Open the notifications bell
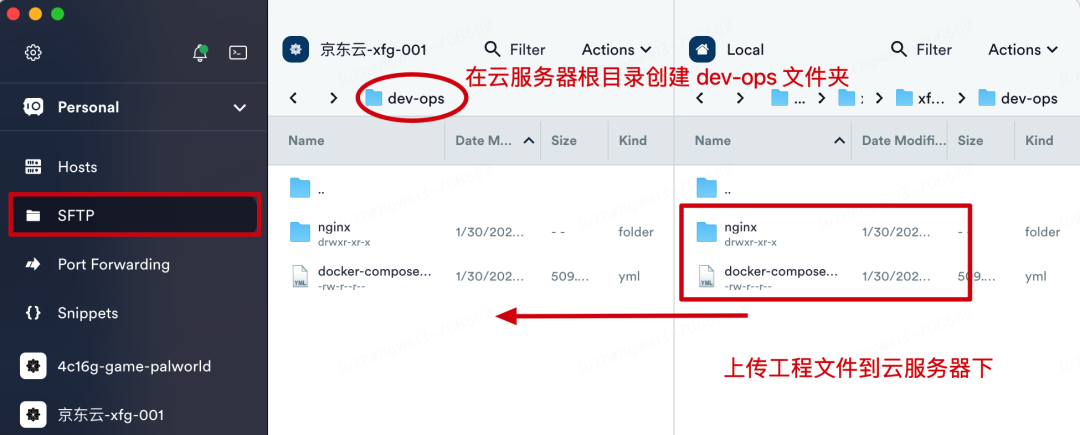The width and height of the screenshot is (1080, 435). [x=200, y=52]
